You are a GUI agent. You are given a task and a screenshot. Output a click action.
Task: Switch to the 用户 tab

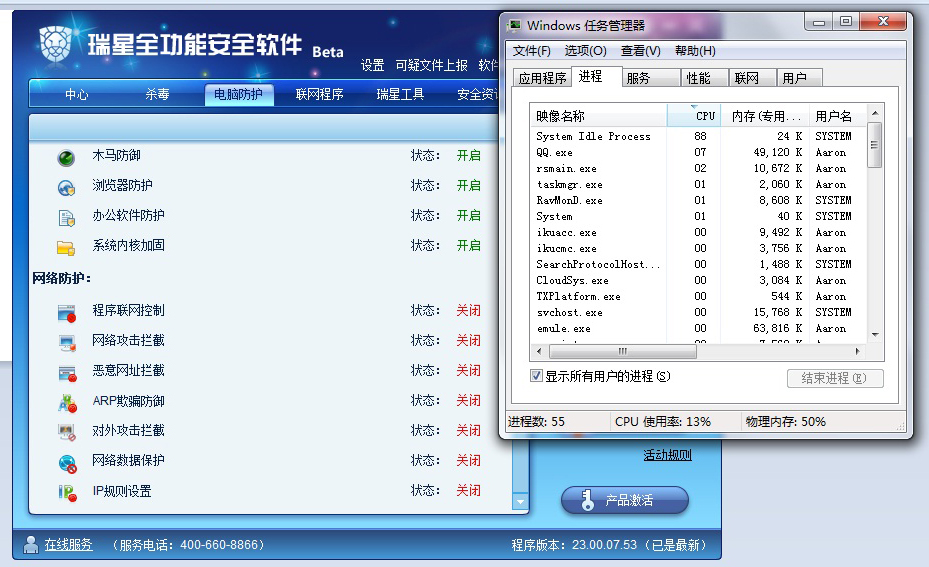[799, 78]
